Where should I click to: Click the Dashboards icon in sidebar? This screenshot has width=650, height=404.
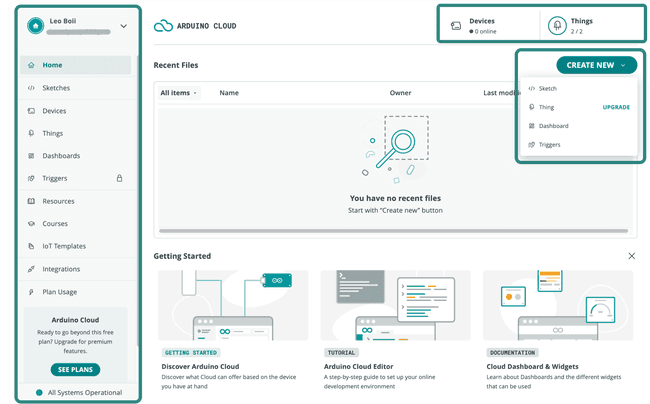tap(32, 156)
